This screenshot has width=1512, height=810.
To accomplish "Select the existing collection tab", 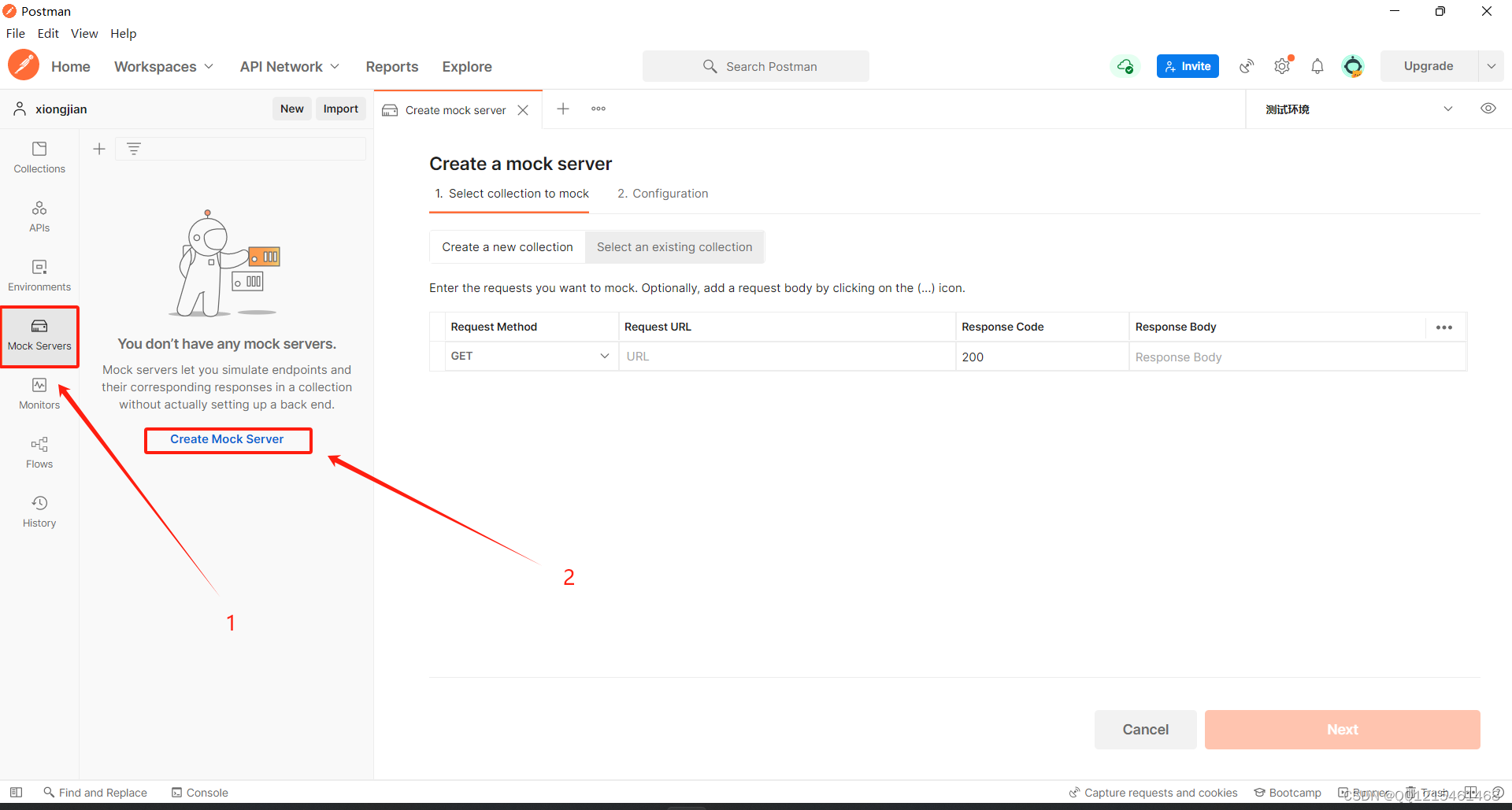I will coord(674,247).
